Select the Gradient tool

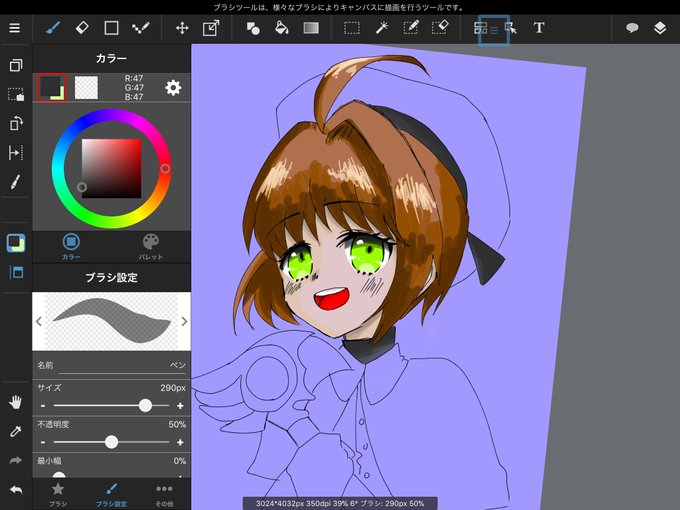tap(311, 28)
